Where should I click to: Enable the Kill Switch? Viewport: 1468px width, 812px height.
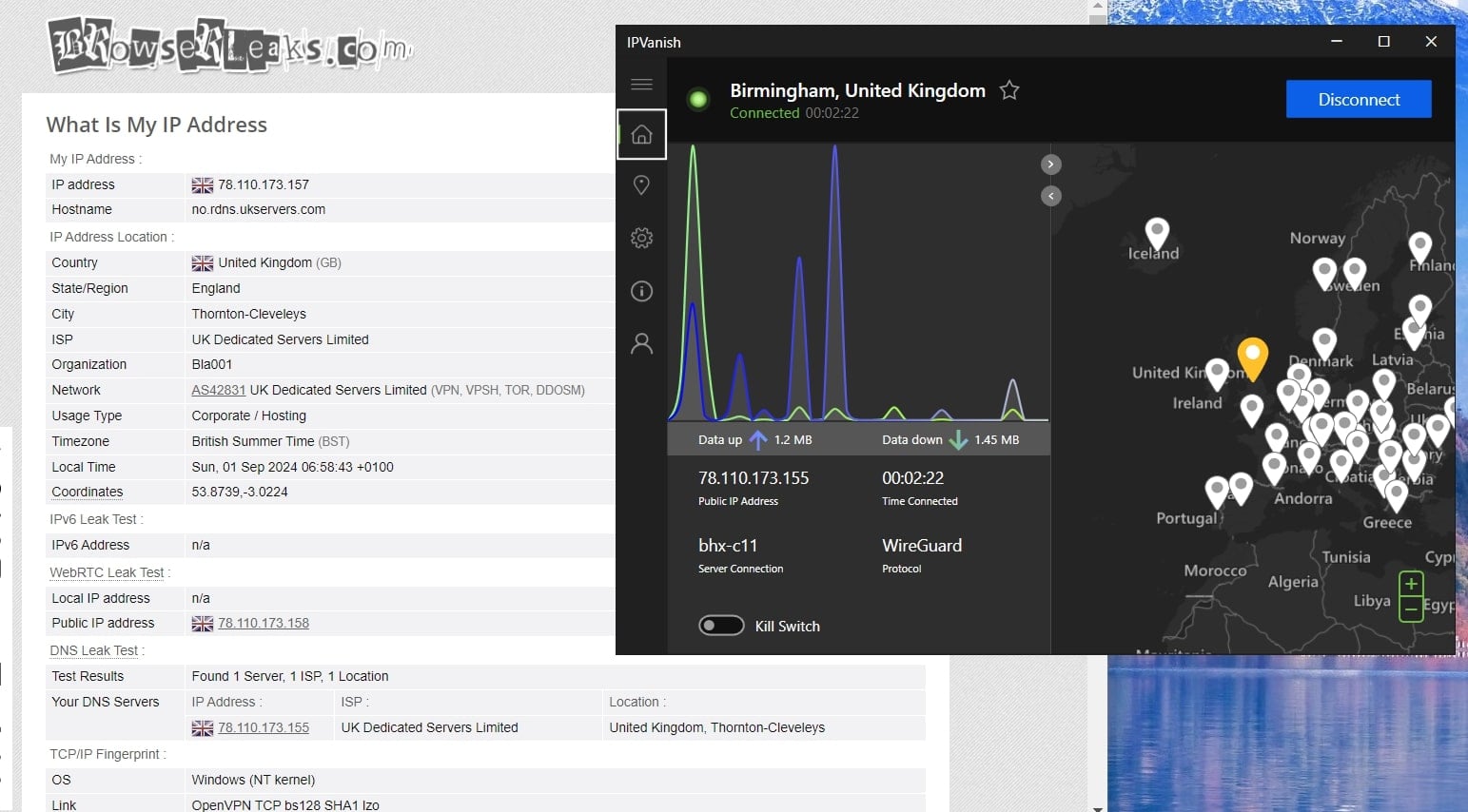[x=721, y=625]
